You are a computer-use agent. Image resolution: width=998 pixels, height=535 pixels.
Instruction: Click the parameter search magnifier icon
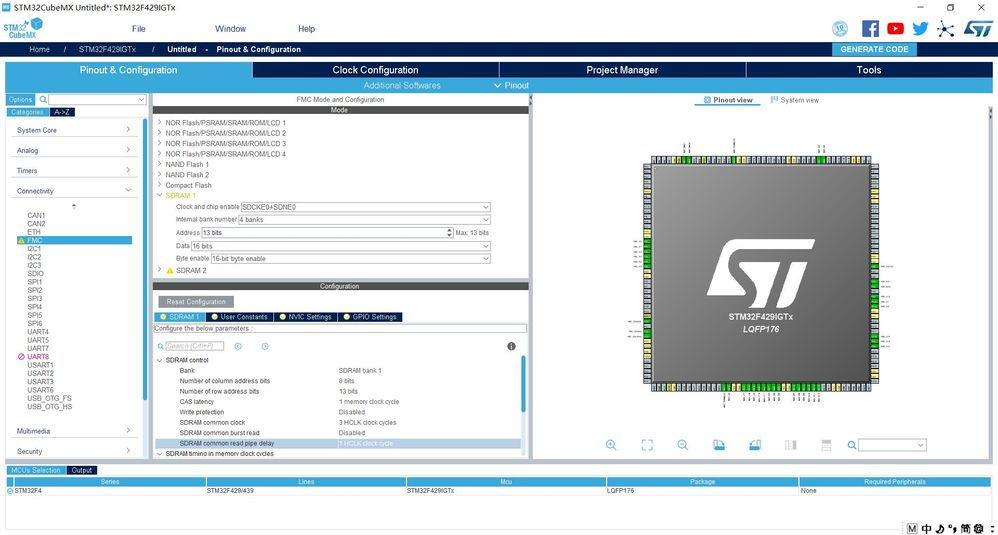click(160, 346)
